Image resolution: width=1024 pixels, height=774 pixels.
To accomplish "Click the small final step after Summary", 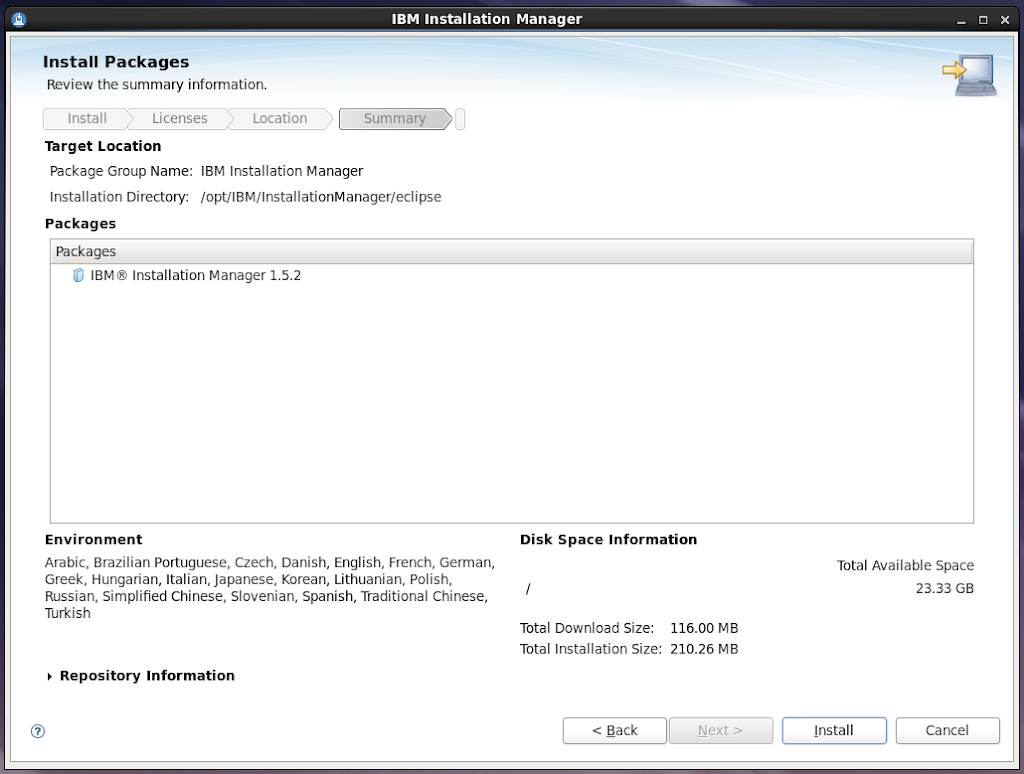I will pyautogui.click(x=460, y=119).
